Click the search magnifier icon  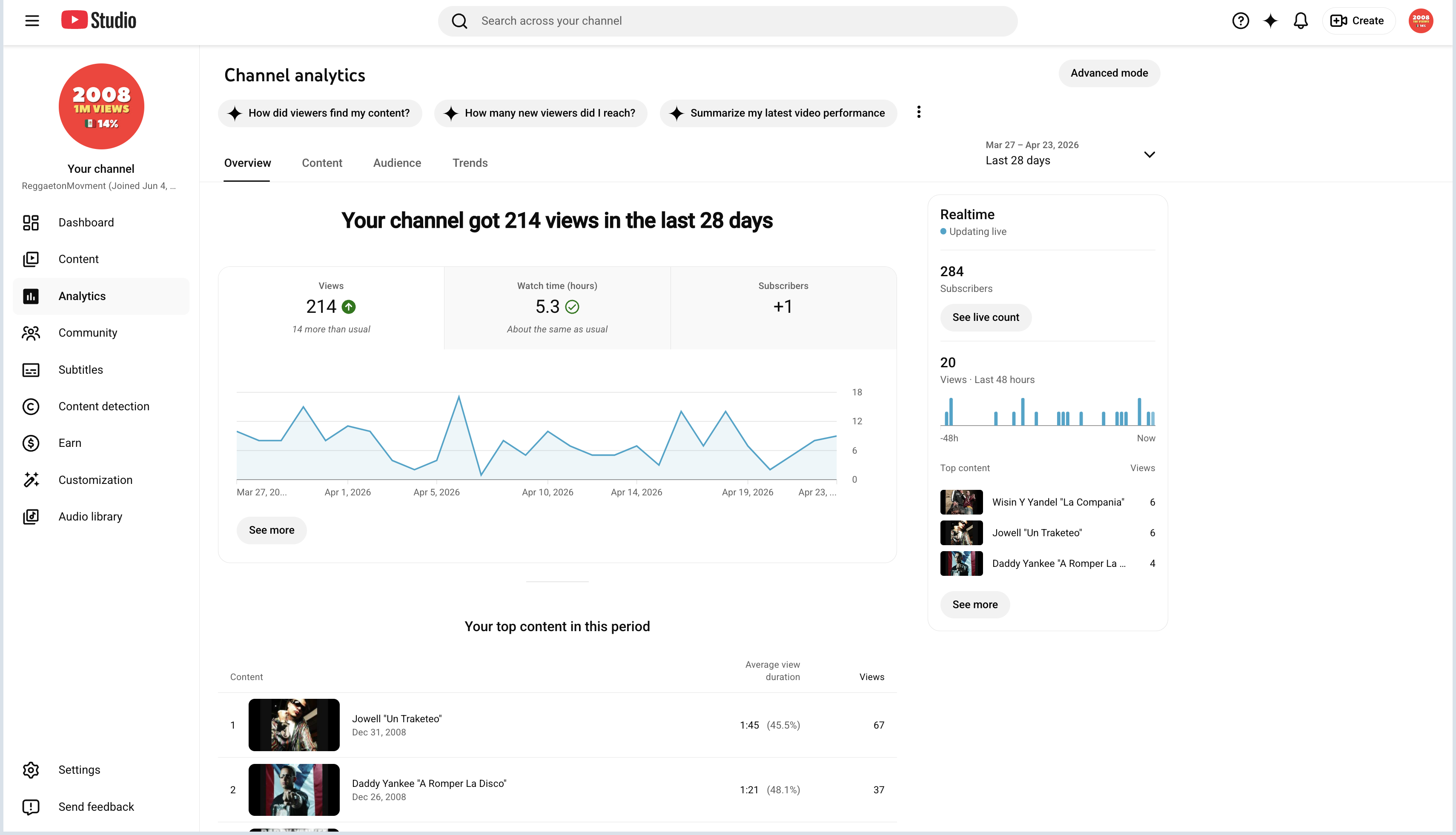point(459,21)
